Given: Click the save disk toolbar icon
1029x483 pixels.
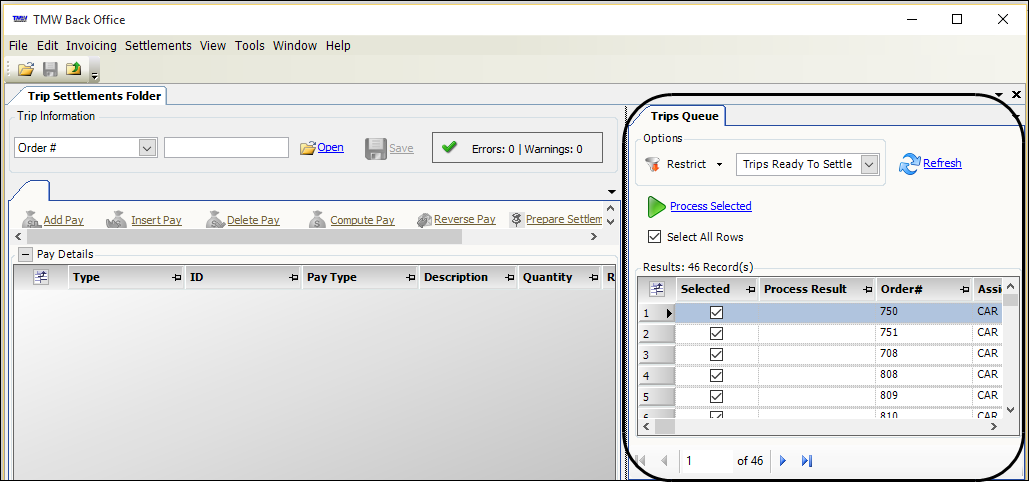Looking at the screenshot, I should click(x=51, y=68).
